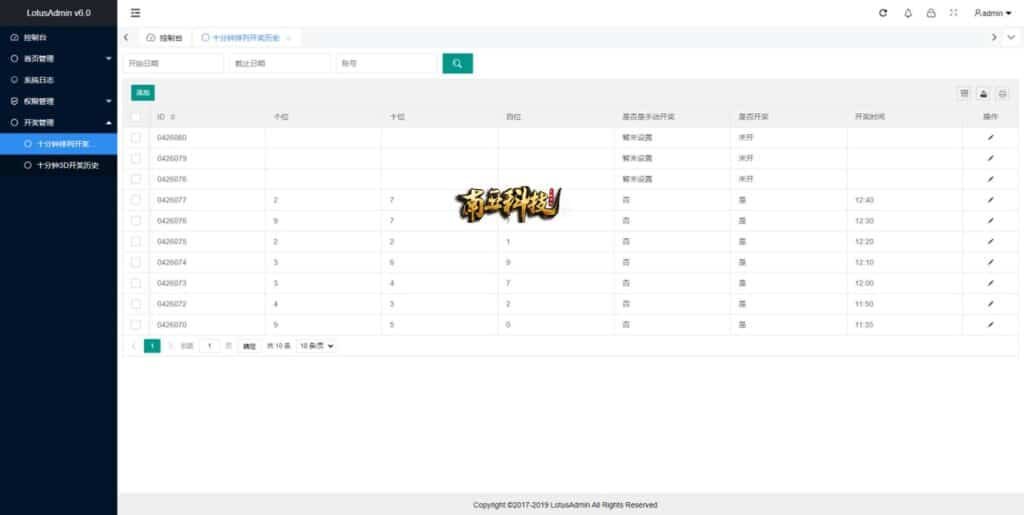Screen dimensions: 1024x515
Task: Open notifications via the bell icon
Action: (908, 13)
